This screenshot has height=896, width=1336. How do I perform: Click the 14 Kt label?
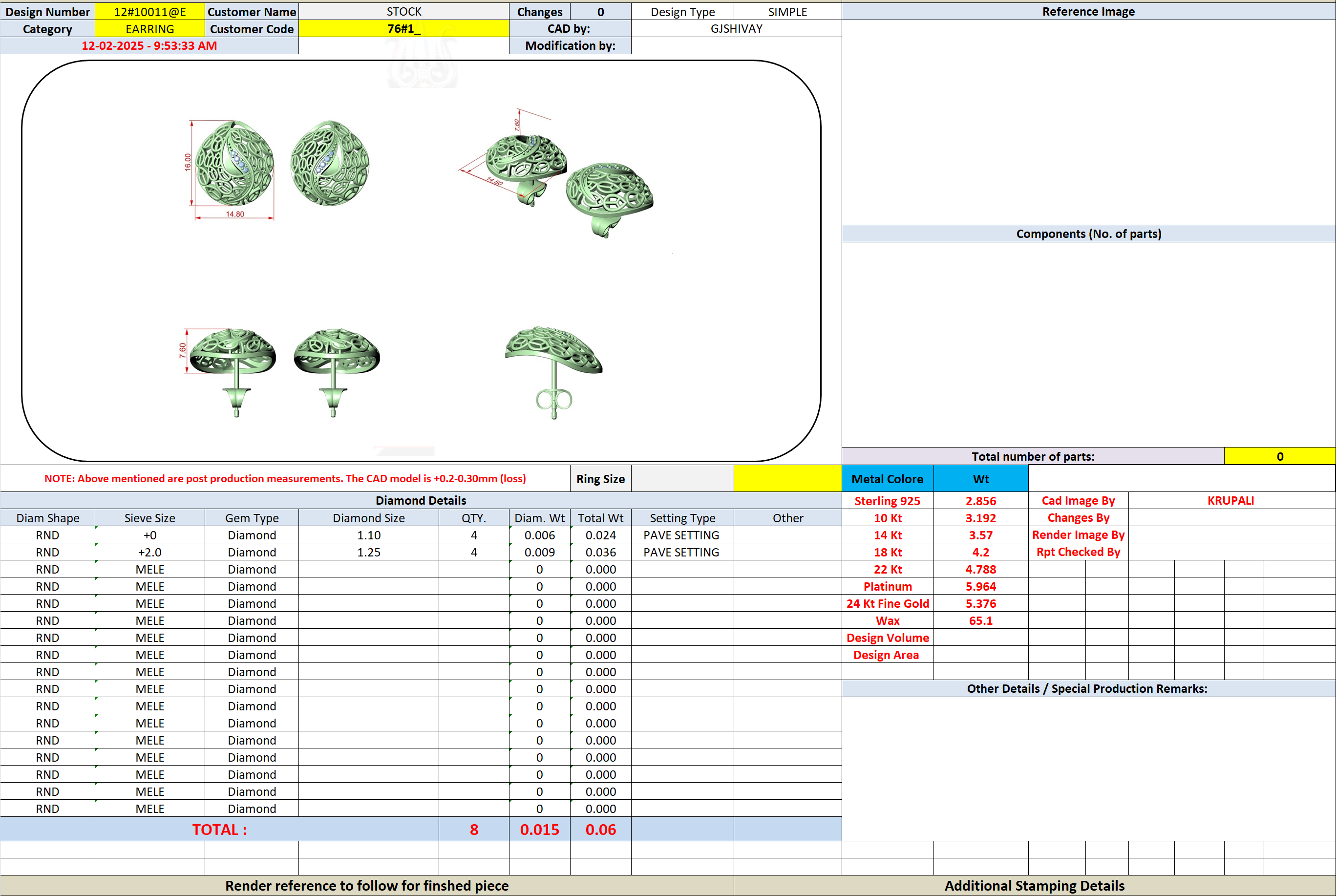(888, 535)
